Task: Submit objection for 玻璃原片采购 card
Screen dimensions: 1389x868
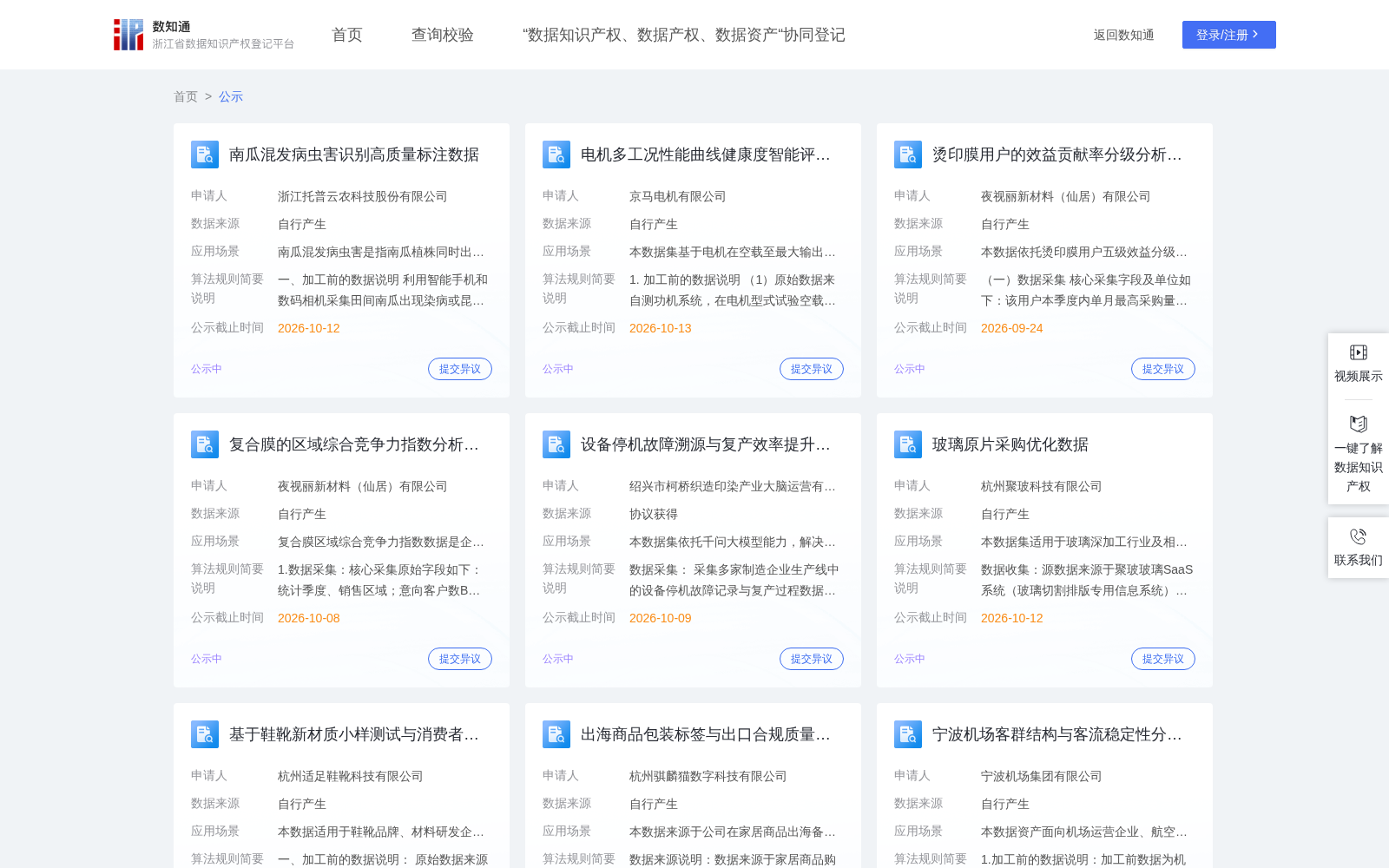Action: 1163,659
